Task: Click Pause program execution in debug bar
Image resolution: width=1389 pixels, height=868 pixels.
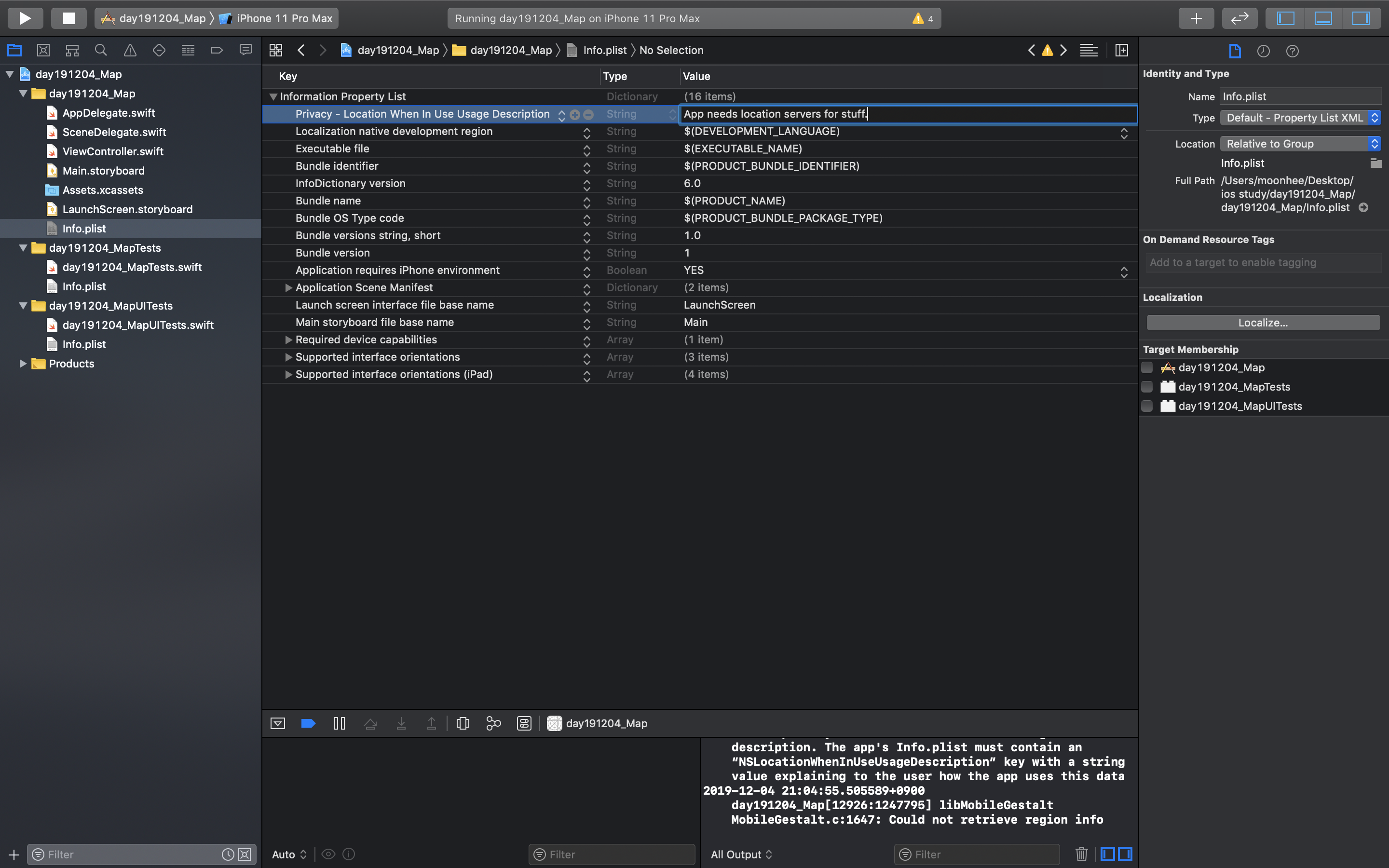Action: tap(339, 723)
